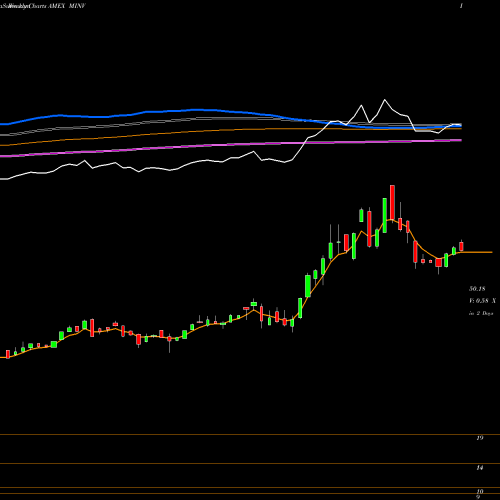Click the first red candle at far left
The image size is (500, 500).
pos(8,354)
